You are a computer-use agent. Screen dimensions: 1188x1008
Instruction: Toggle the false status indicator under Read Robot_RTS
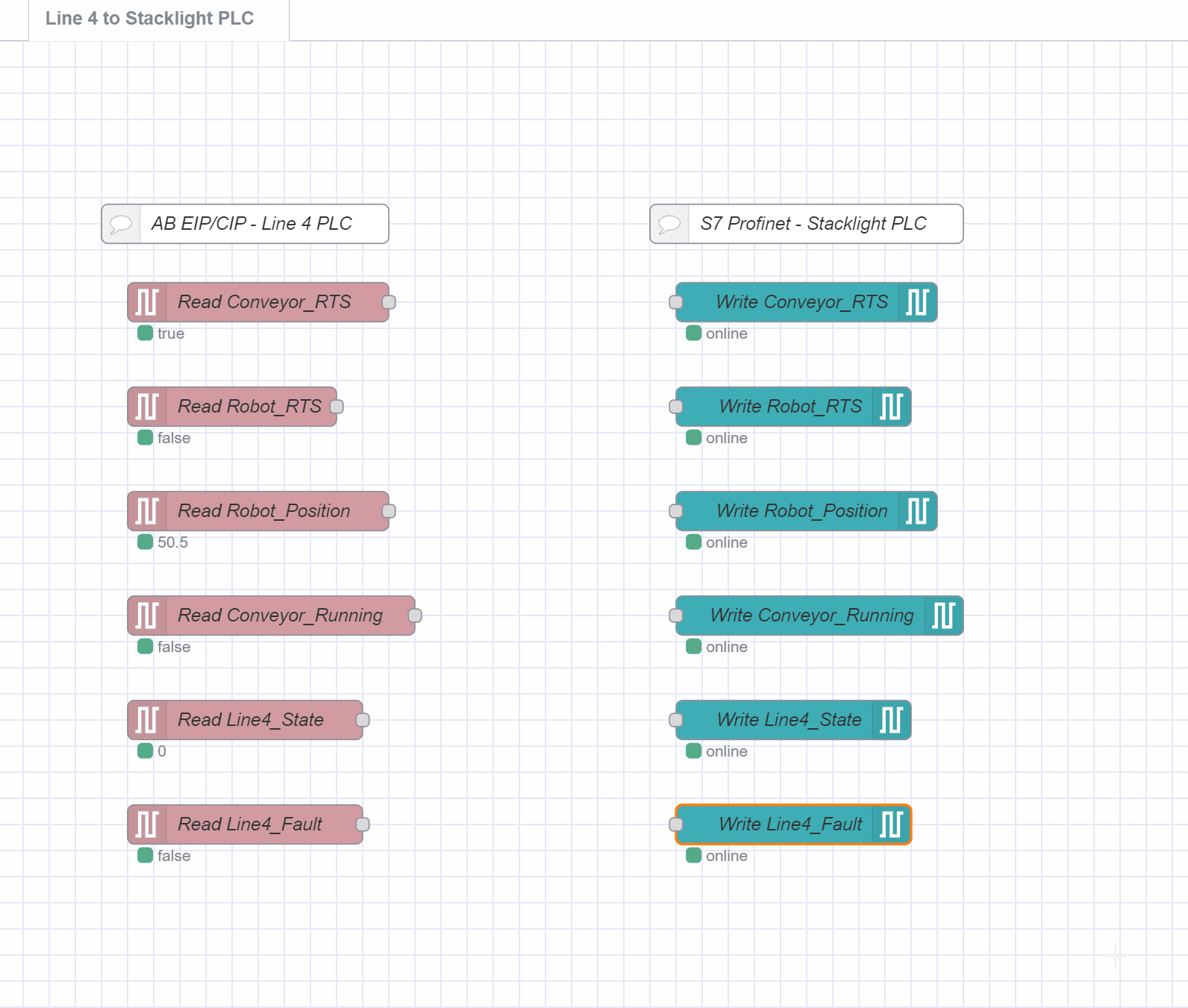tap(146, 438)
